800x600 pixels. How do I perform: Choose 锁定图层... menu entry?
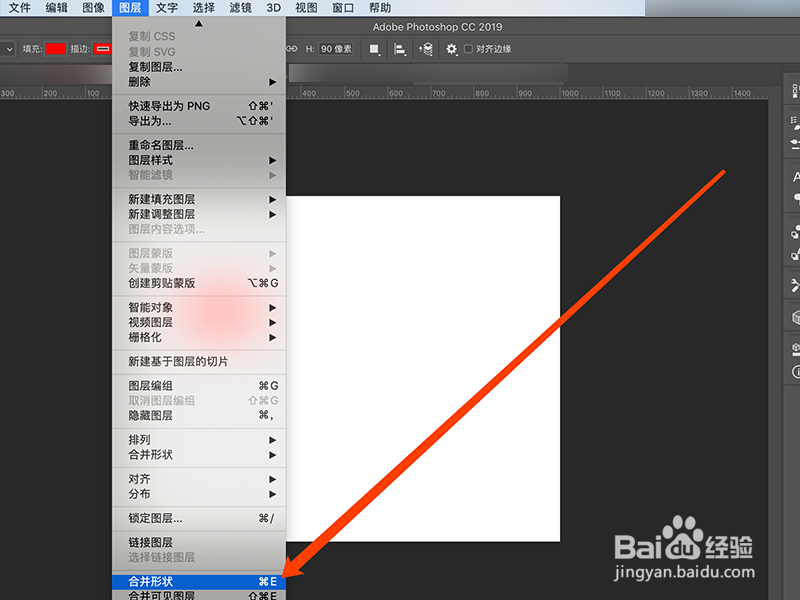[x=199, y=518]
